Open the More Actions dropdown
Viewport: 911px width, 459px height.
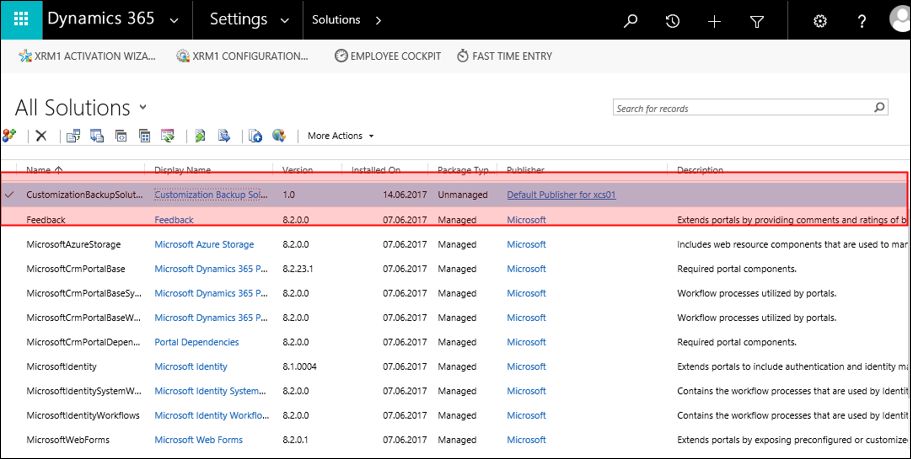pyautogui.click(x=340, y=136)
